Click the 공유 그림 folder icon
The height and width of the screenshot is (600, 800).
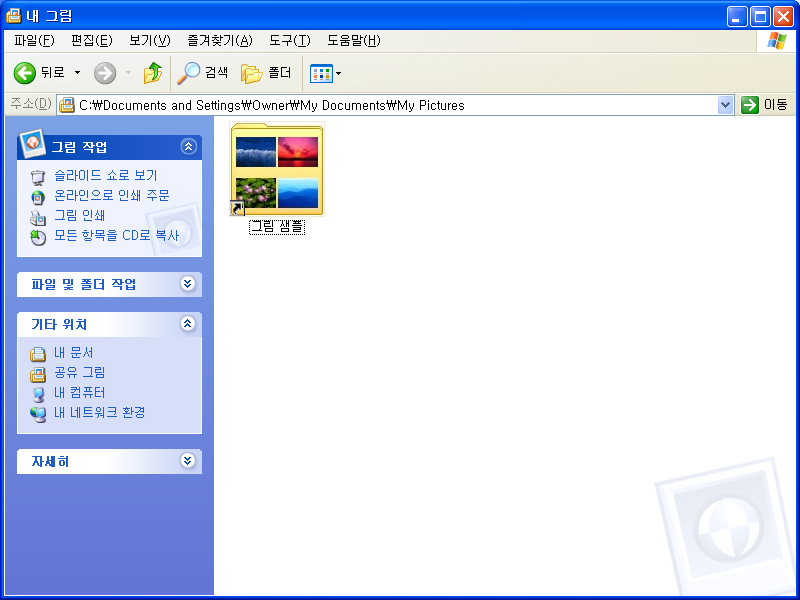(38, 374)
